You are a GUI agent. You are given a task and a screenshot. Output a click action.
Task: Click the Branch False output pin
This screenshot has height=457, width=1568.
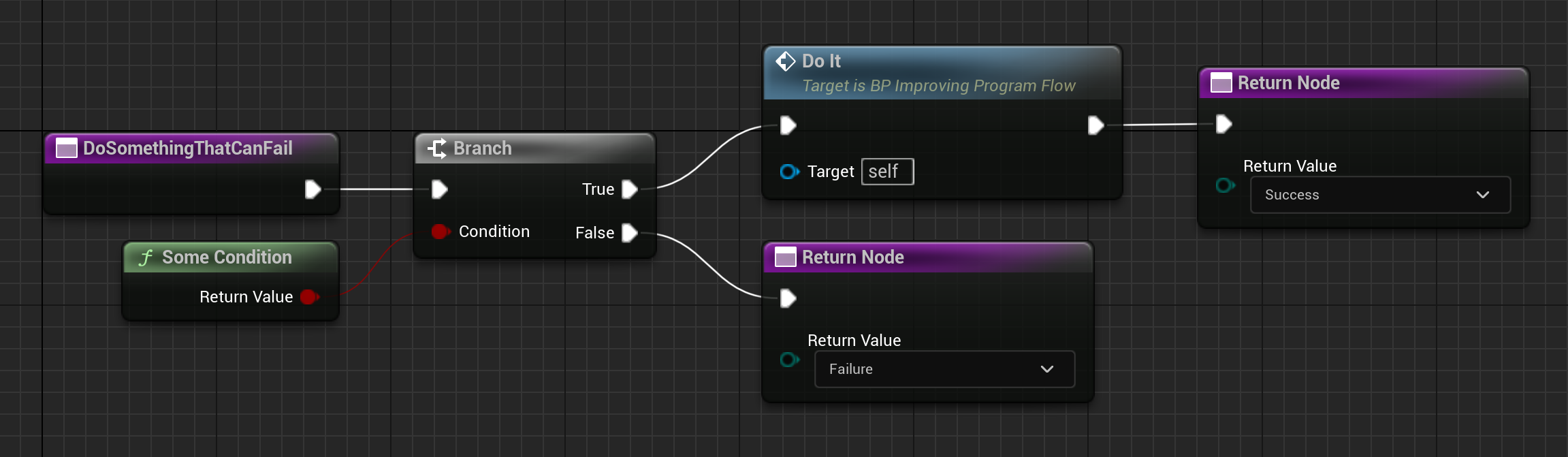tap(630, 233)
